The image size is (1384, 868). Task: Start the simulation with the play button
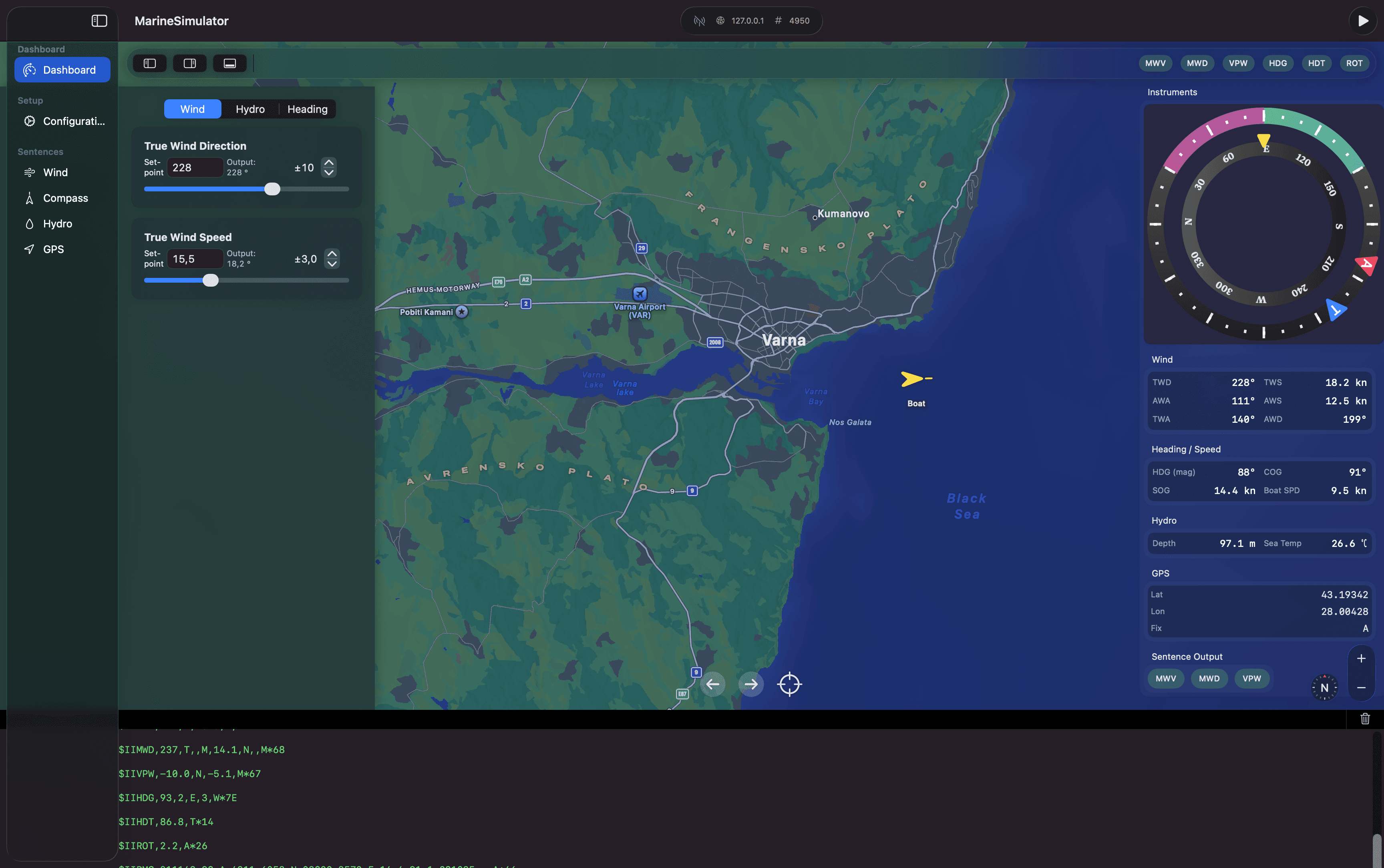pos(1363,21)
